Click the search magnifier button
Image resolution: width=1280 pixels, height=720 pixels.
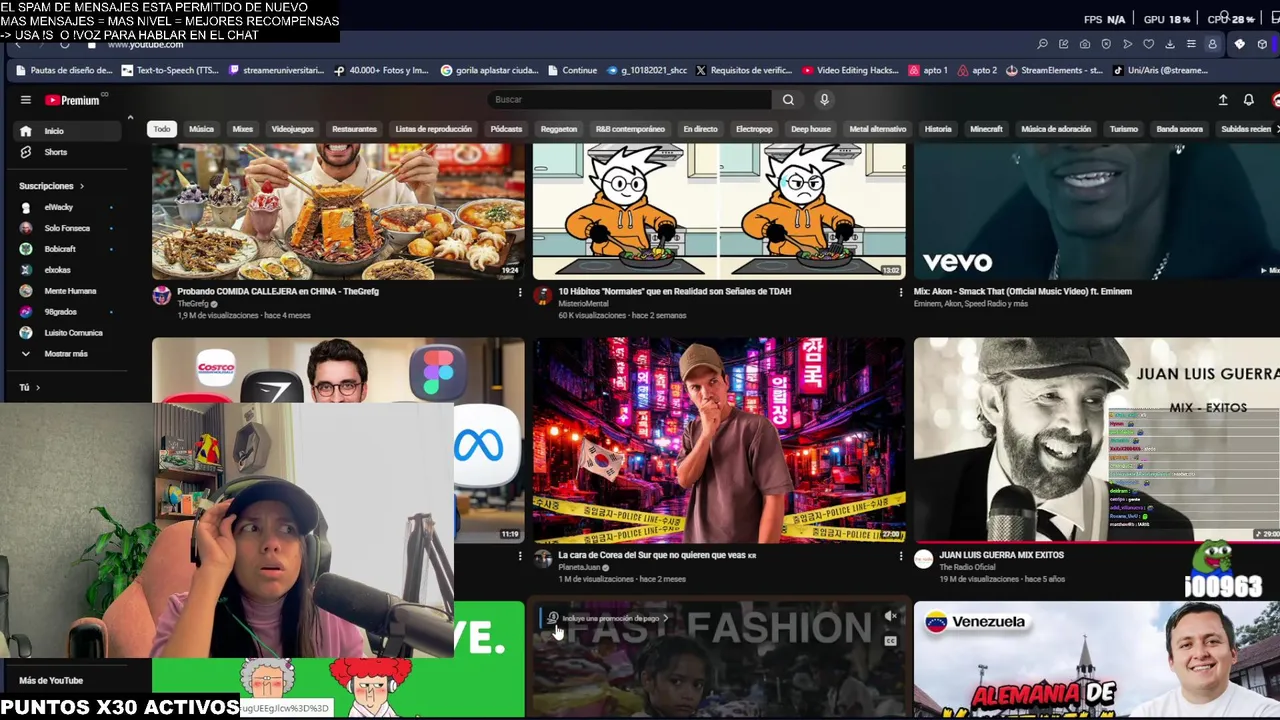[x=788, y=99]
